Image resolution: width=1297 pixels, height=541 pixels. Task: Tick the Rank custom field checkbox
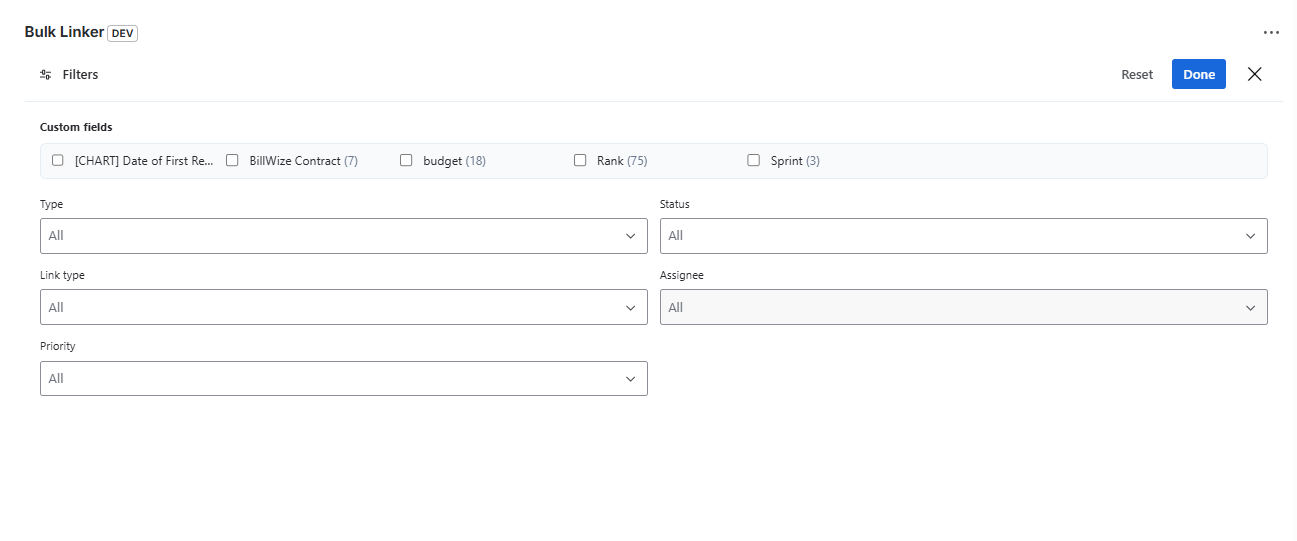[580, 160]
